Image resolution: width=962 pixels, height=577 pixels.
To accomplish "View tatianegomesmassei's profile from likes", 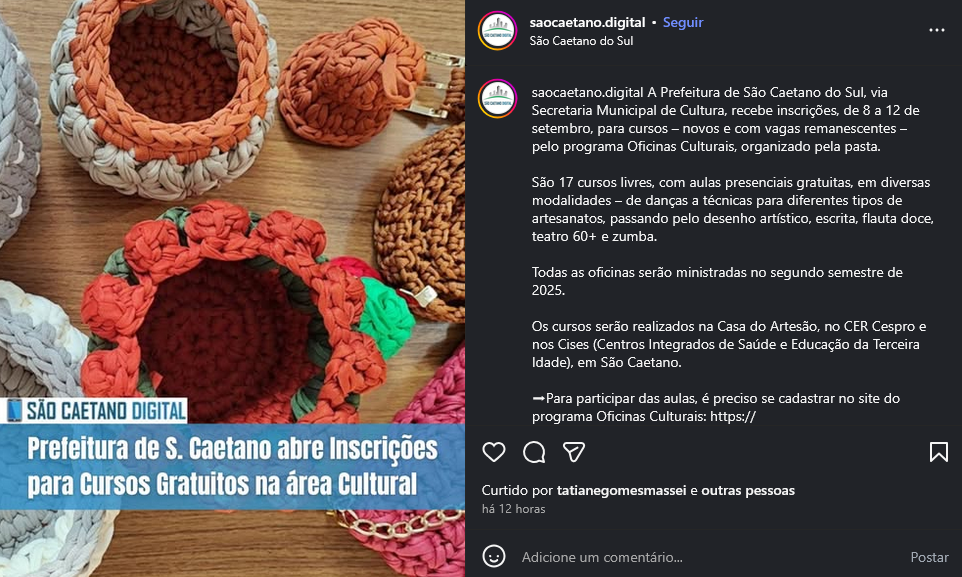I will click(x=621, y=490).
